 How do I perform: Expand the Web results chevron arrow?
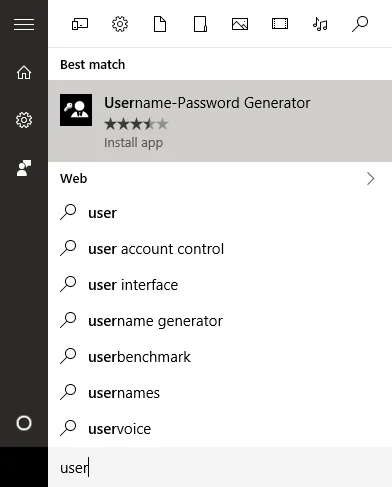[371, 179]
